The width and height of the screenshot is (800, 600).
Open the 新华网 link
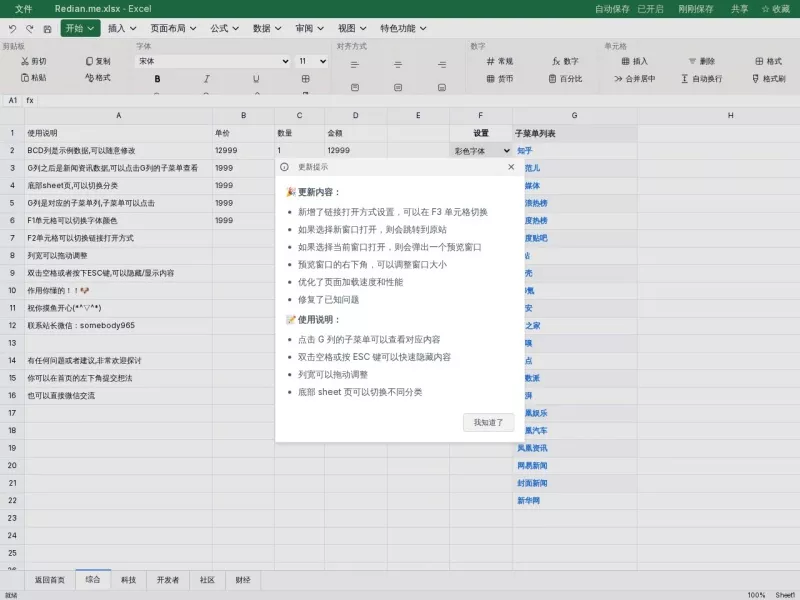529,501
